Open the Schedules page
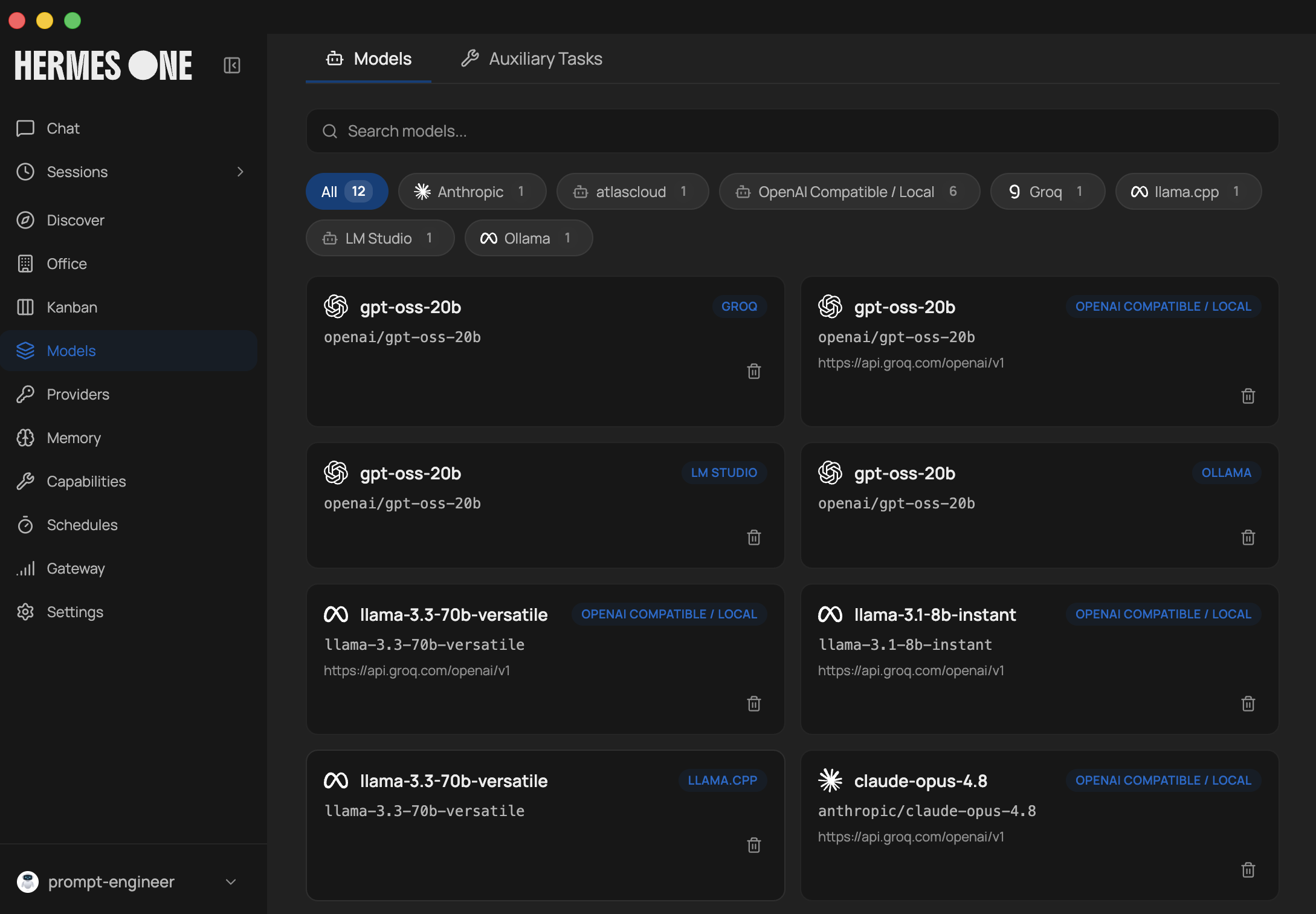 [129, 525]
